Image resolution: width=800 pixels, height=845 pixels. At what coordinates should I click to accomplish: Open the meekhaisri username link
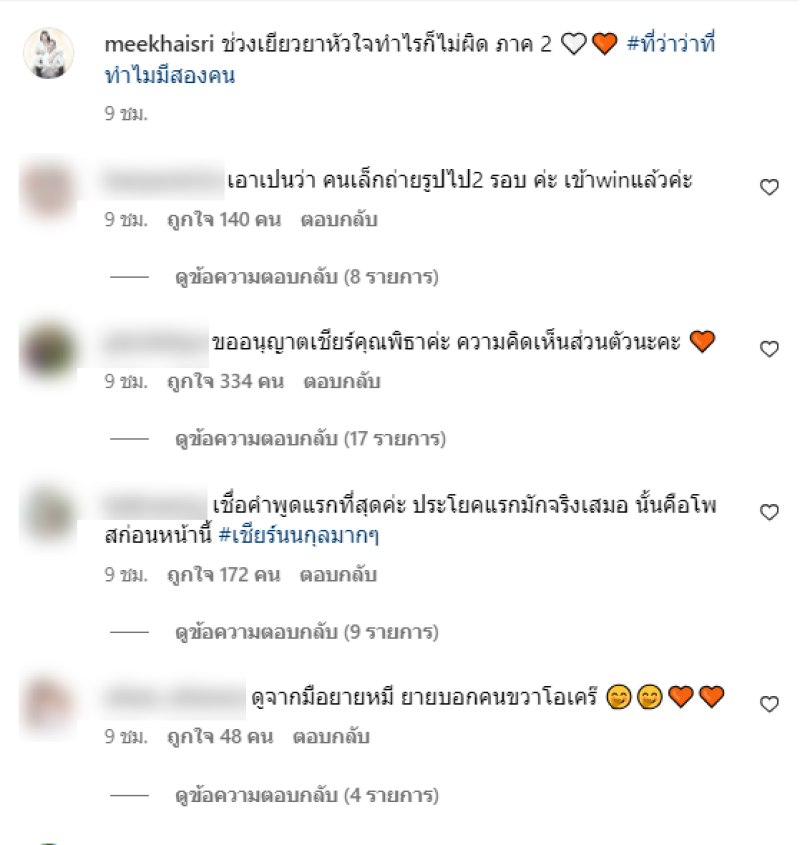(x=159, y=44)
